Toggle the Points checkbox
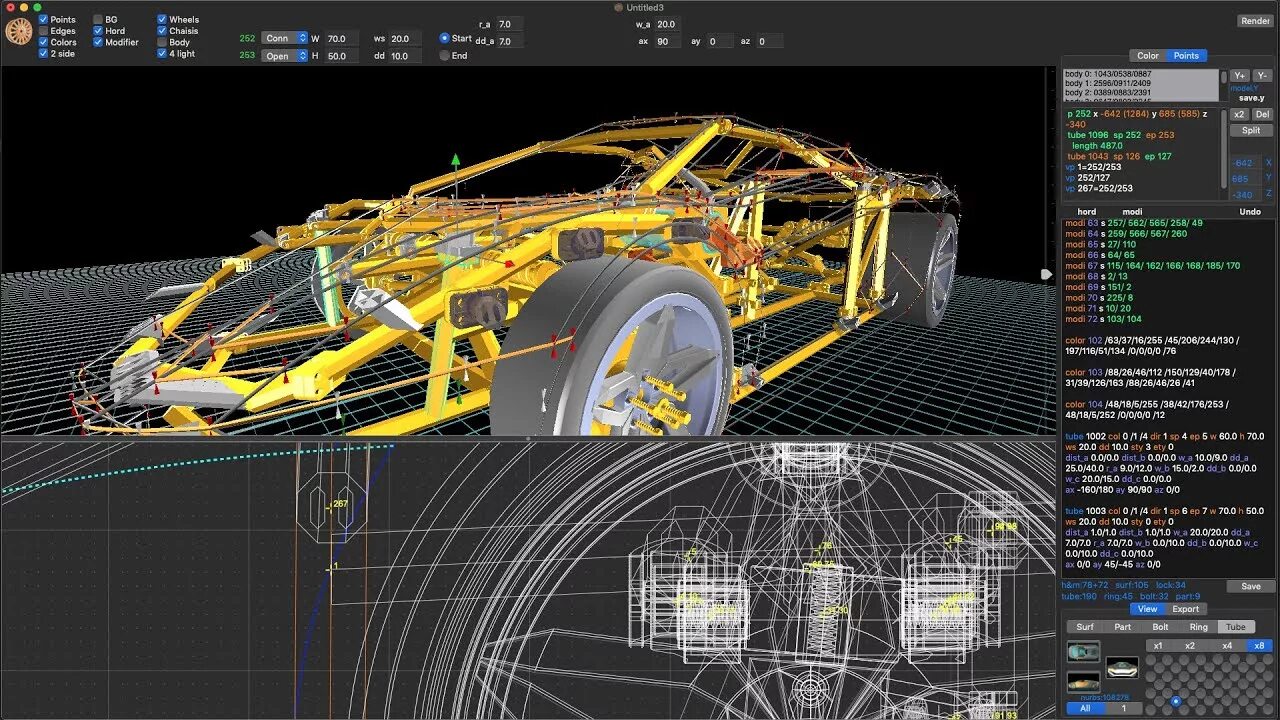The height and width of the screenshot is (720, 1280). click(x=43, y=19)
